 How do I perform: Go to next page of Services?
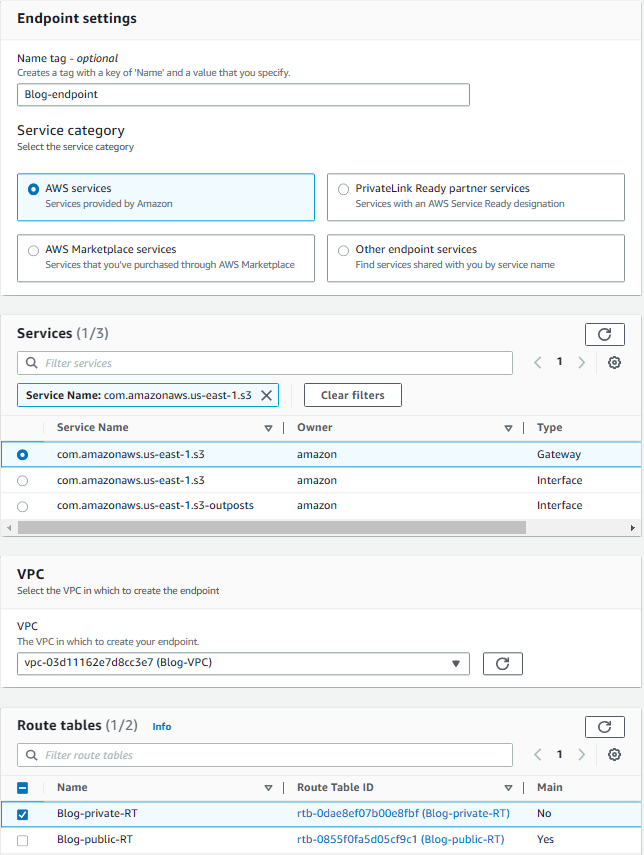tap(582, 363)
